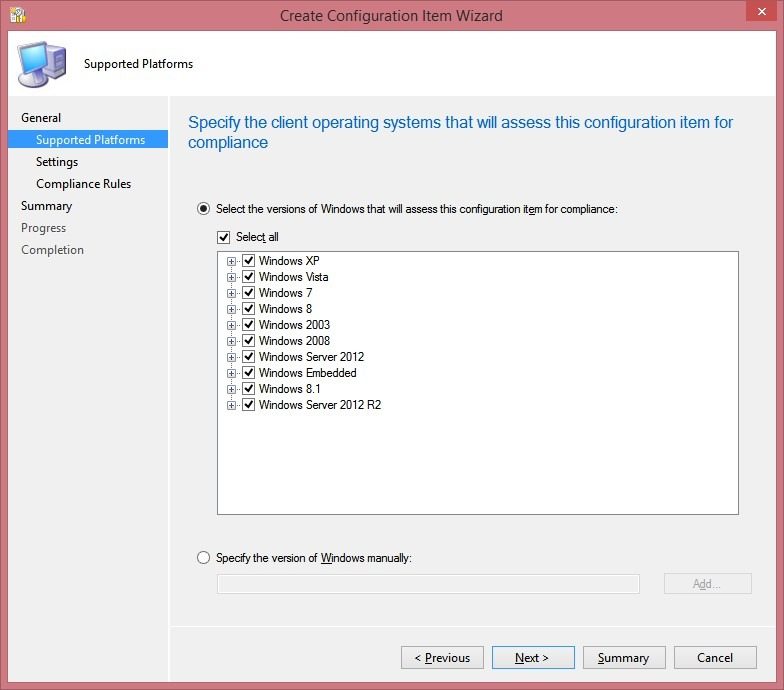Screen dimensions: 784x690
Task: Select the Windows XP label in the tree
Action: click(289, 260)
